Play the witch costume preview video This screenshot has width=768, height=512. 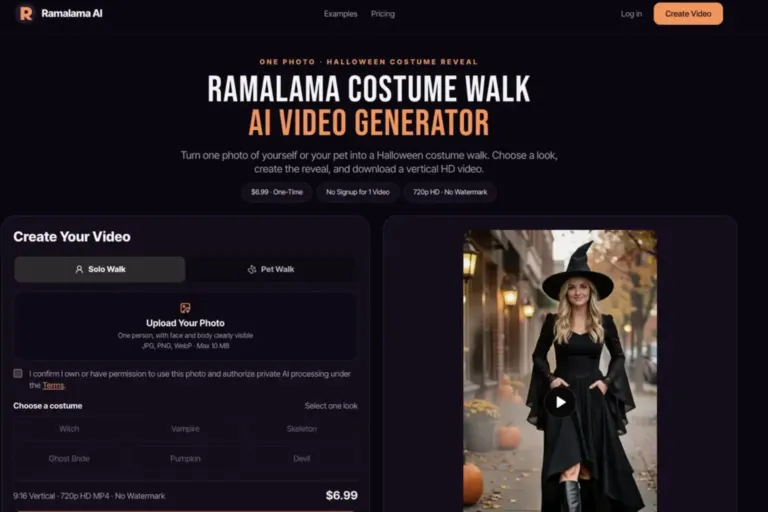point(560,402)
